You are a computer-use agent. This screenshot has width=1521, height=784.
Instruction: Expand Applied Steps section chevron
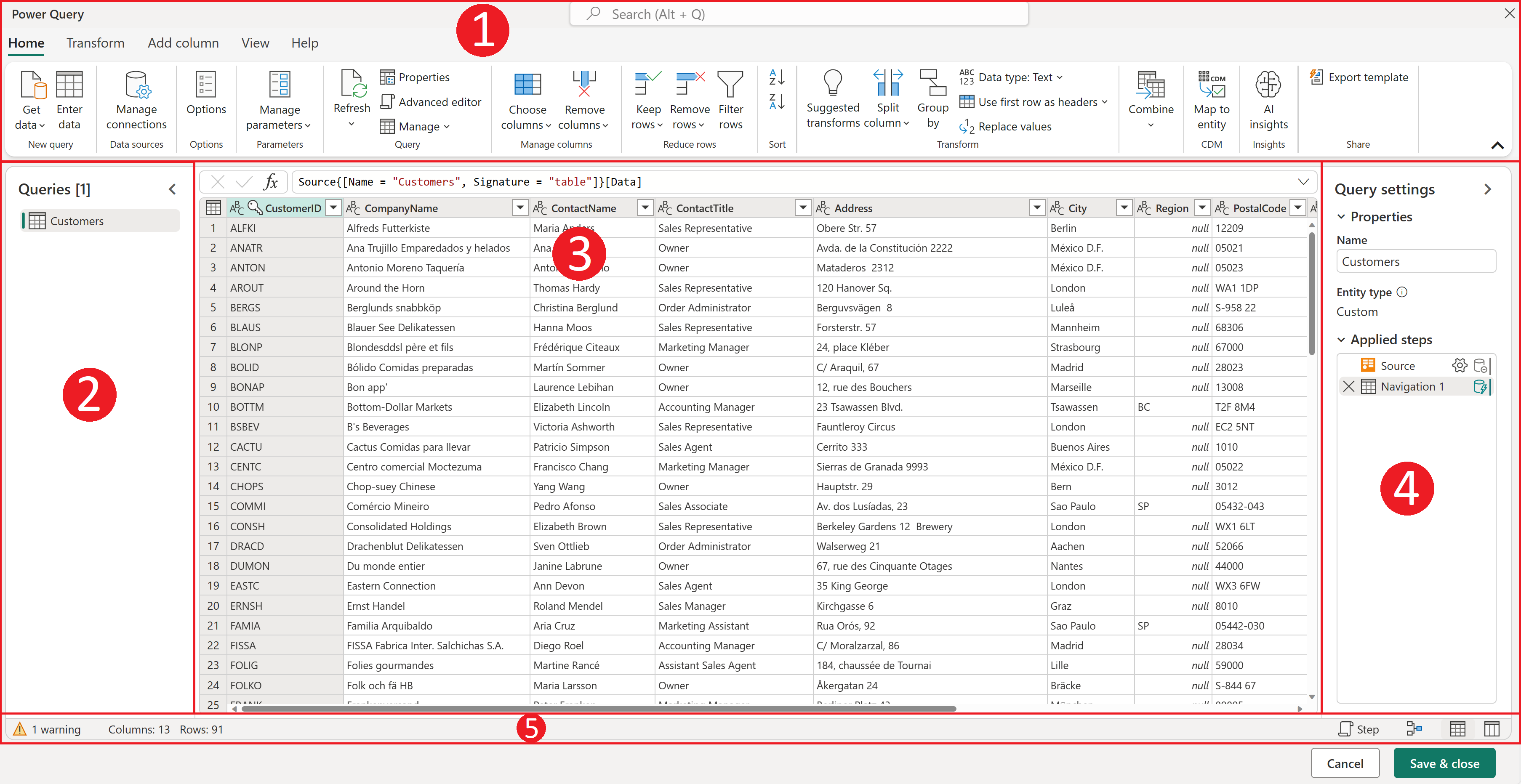click(1339, 339)
